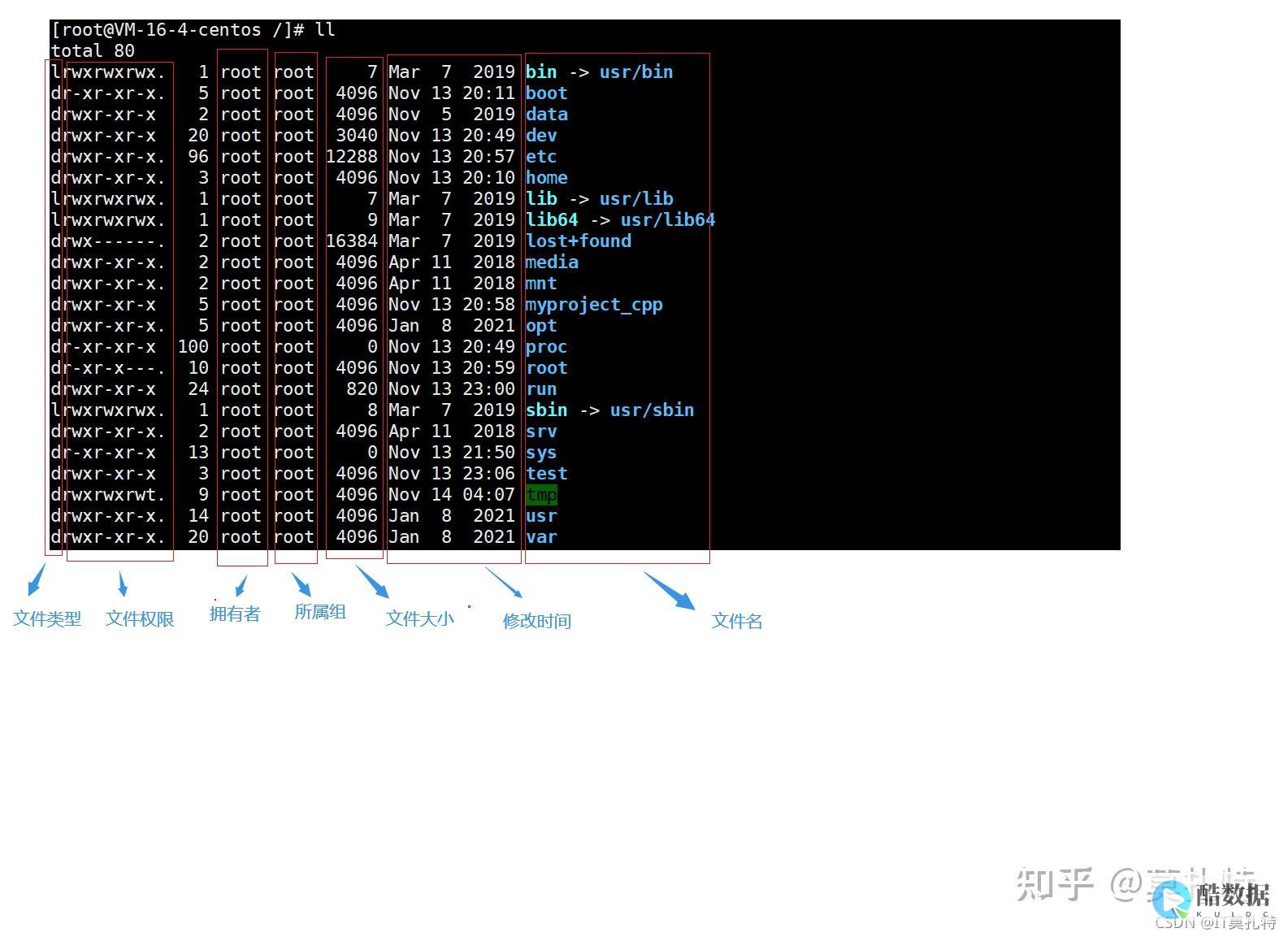Click size value '16384' in lost+found row
The width and height of the screenshot is (1288, 937).
[x=352, y=241]
